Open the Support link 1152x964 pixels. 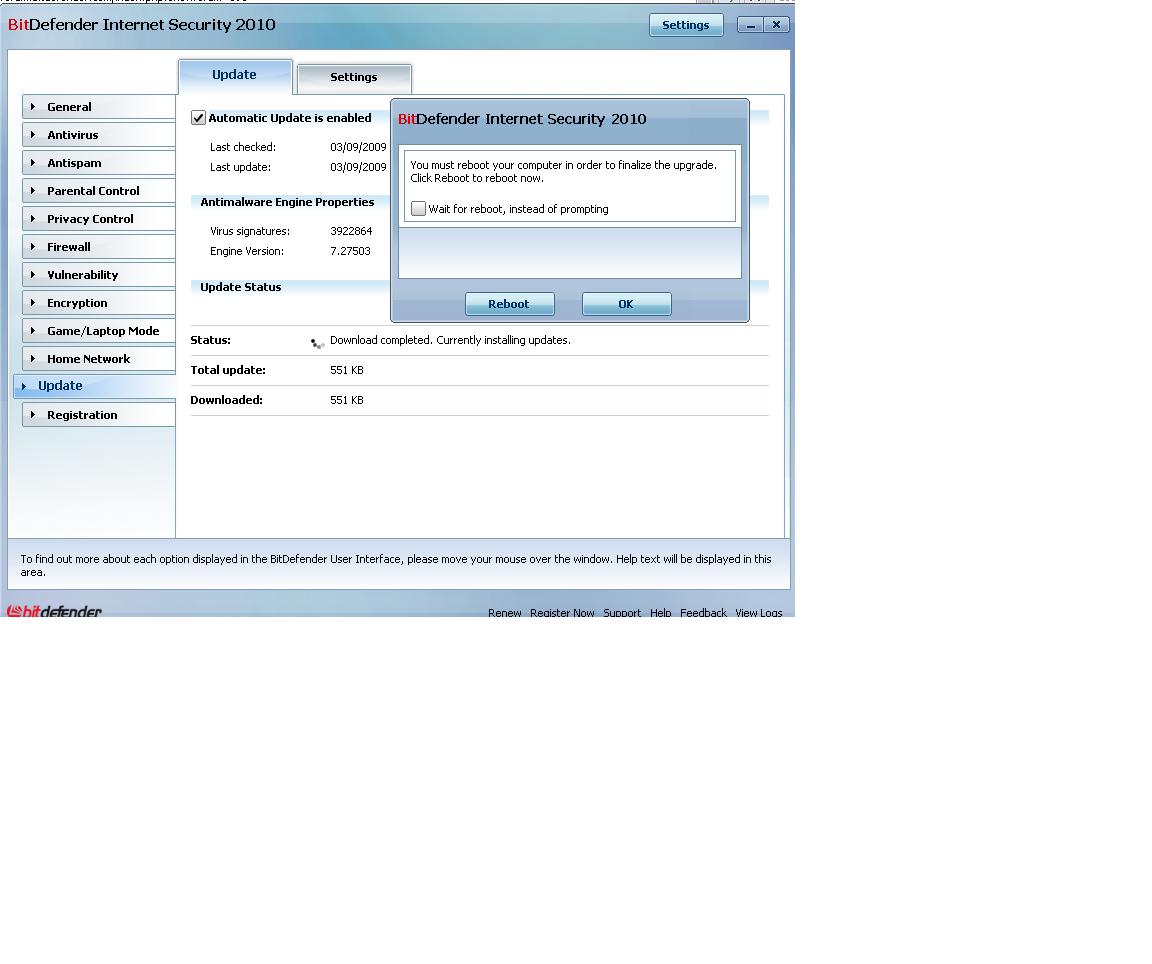pyautogui.click(x=622, y=612)
